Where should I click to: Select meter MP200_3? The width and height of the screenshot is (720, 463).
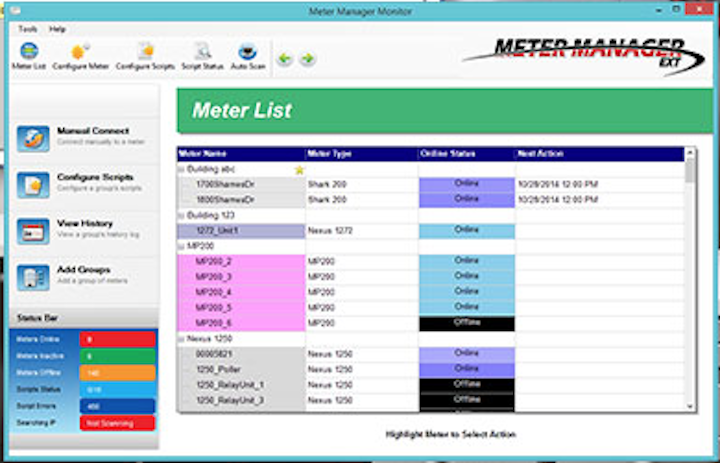241,277
